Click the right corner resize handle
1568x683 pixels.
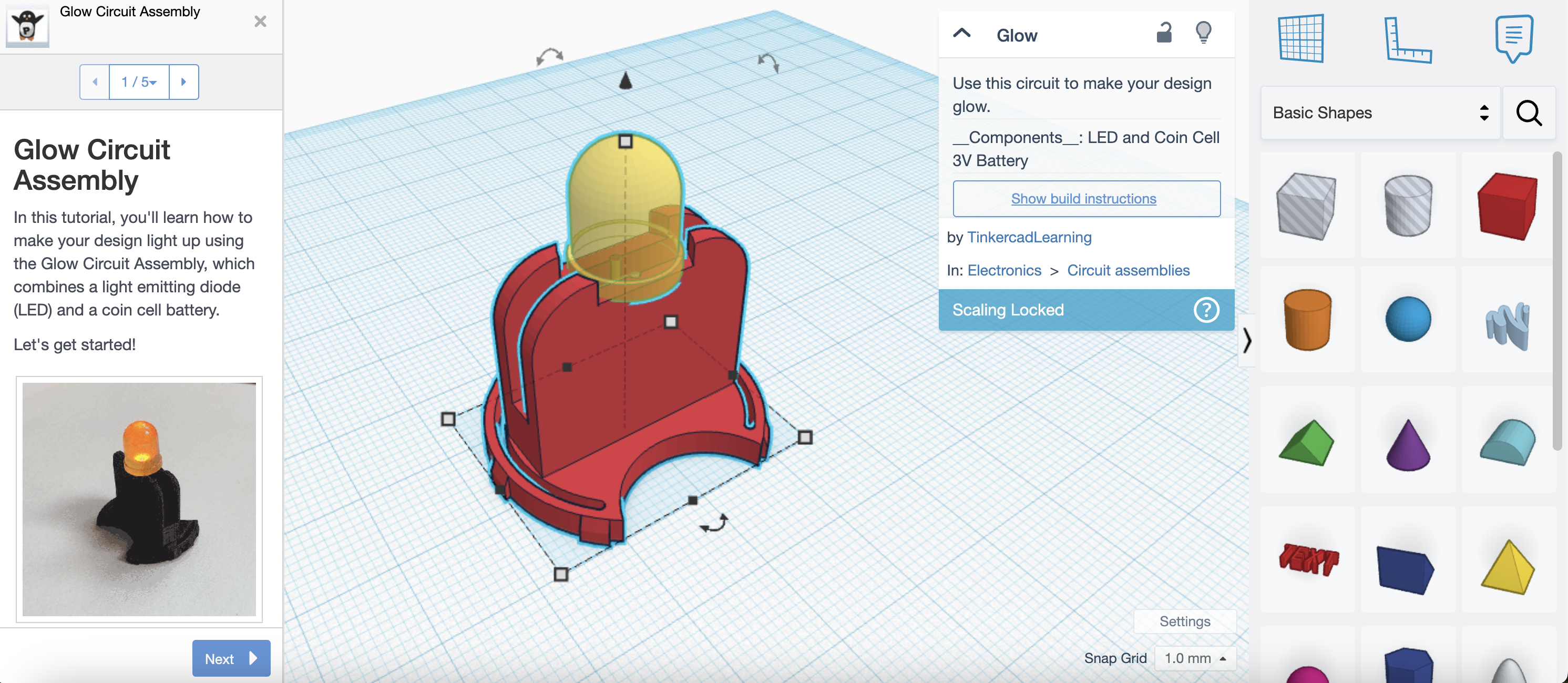click(805, 437)
